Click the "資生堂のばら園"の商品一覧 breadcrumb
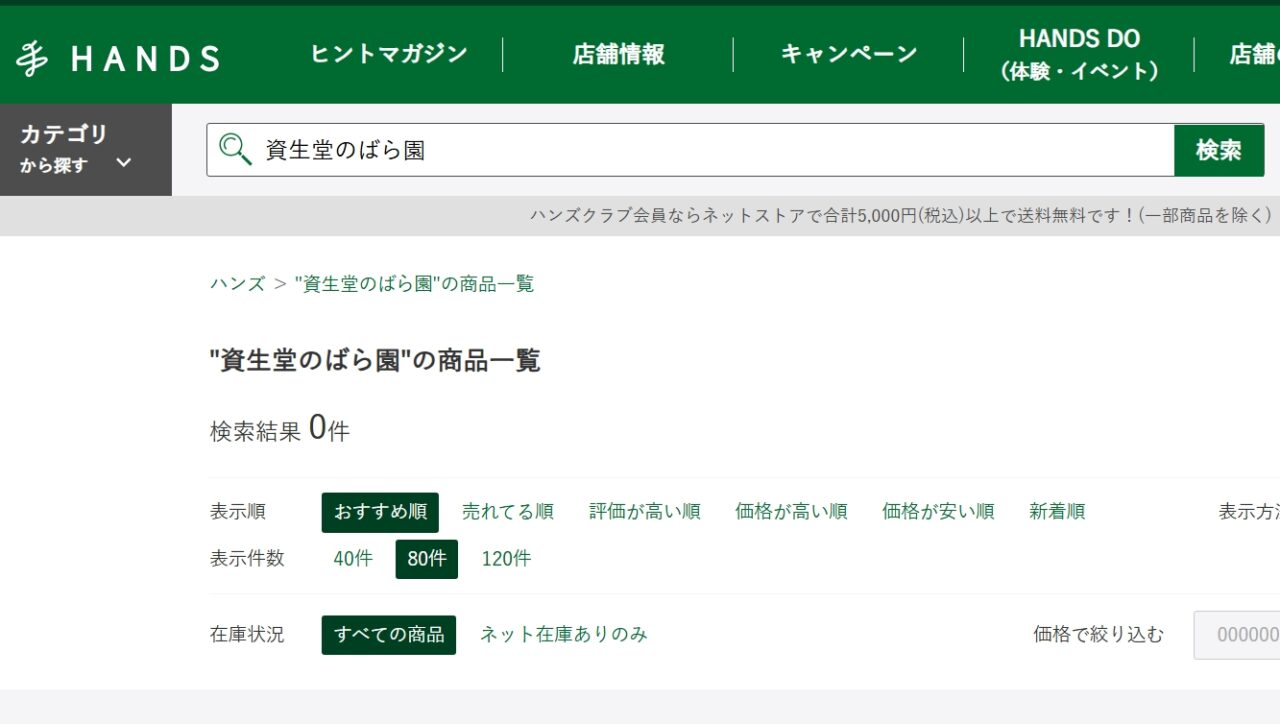 coord(414,283)
